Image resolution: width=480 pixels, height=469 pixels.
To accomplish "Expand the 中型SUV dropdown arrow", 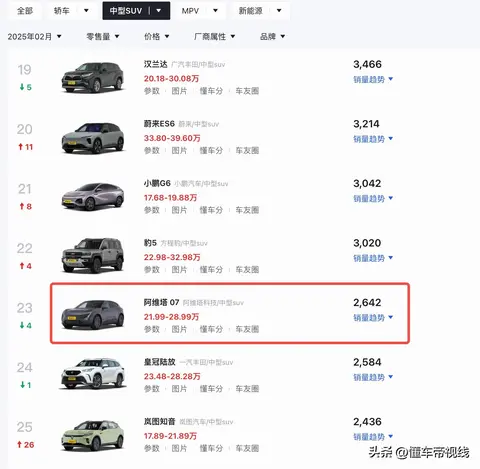I will (x=159, y=11).
